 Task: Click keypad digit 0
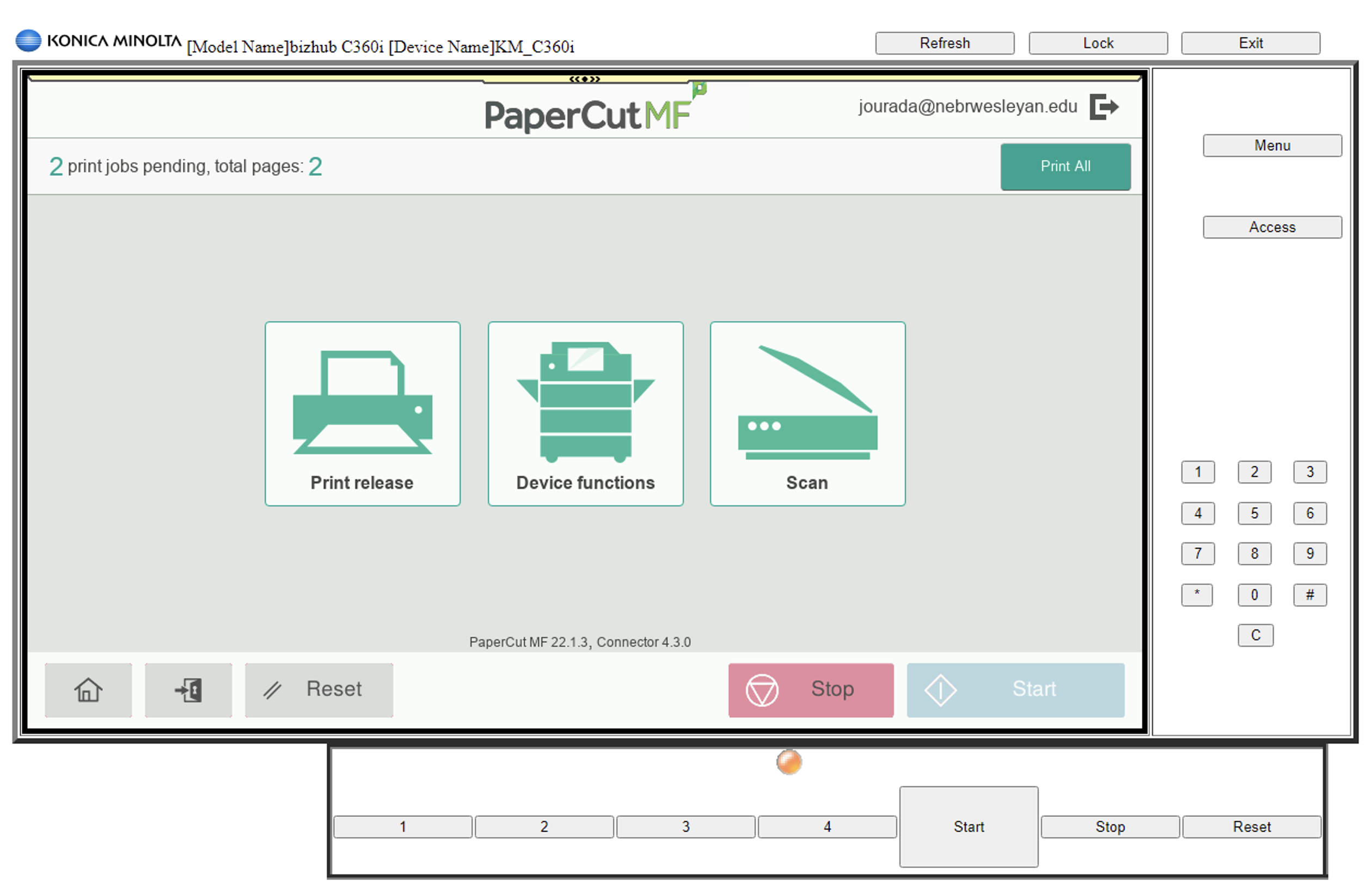[1254, 595]
